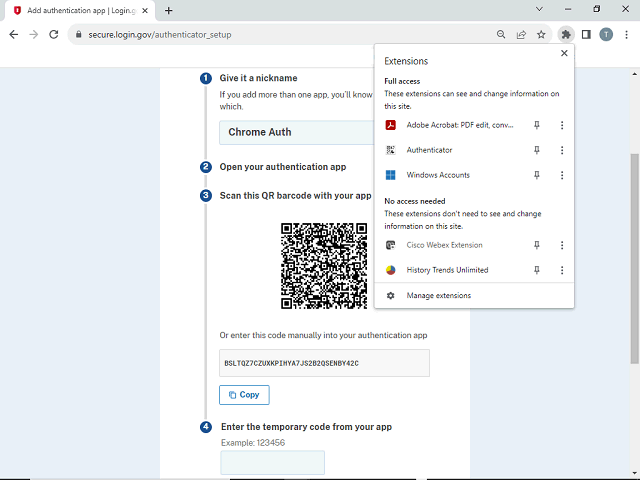Click the page vertical scrollbar thumb
This screenshot has height=480, width=640.
[x=634, y=258]
